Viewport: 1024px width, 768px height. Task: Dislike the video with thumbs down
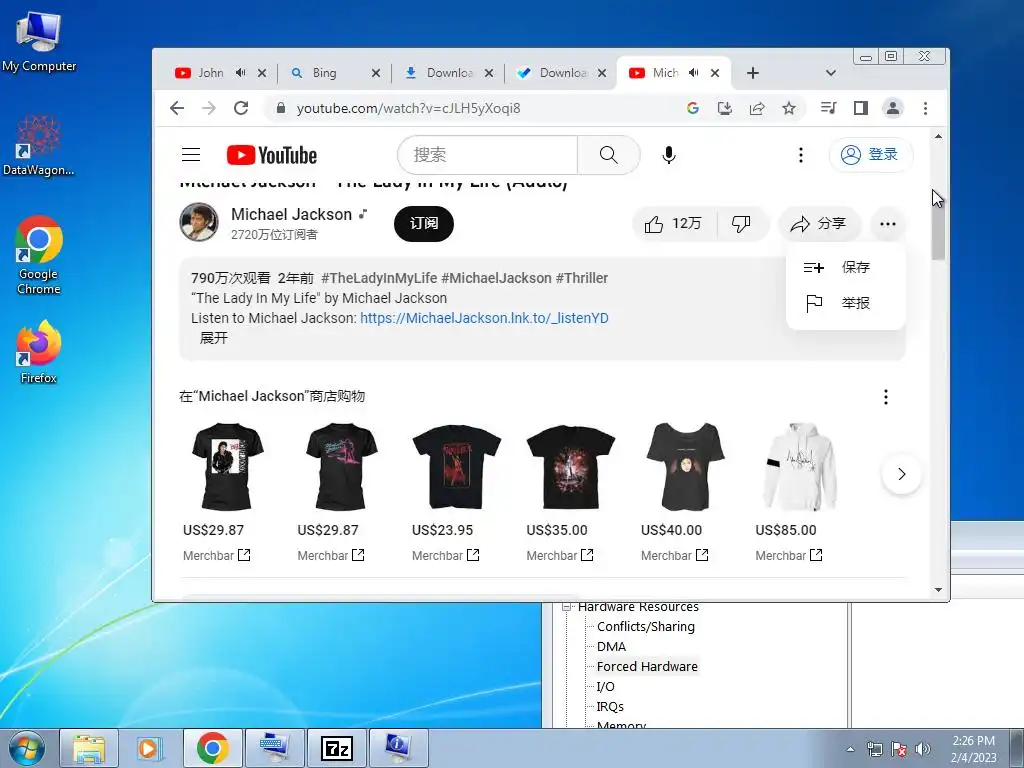[741, 224]
